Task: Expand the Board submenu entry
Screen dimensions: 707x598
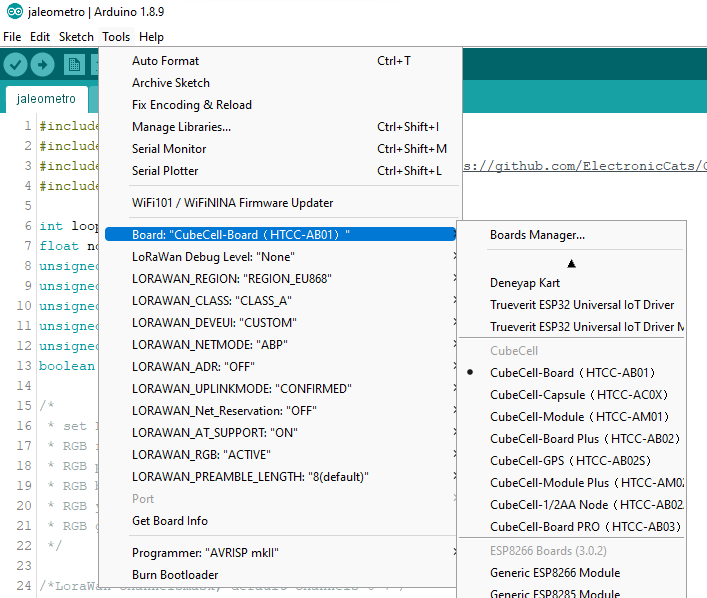Action: 280,235
